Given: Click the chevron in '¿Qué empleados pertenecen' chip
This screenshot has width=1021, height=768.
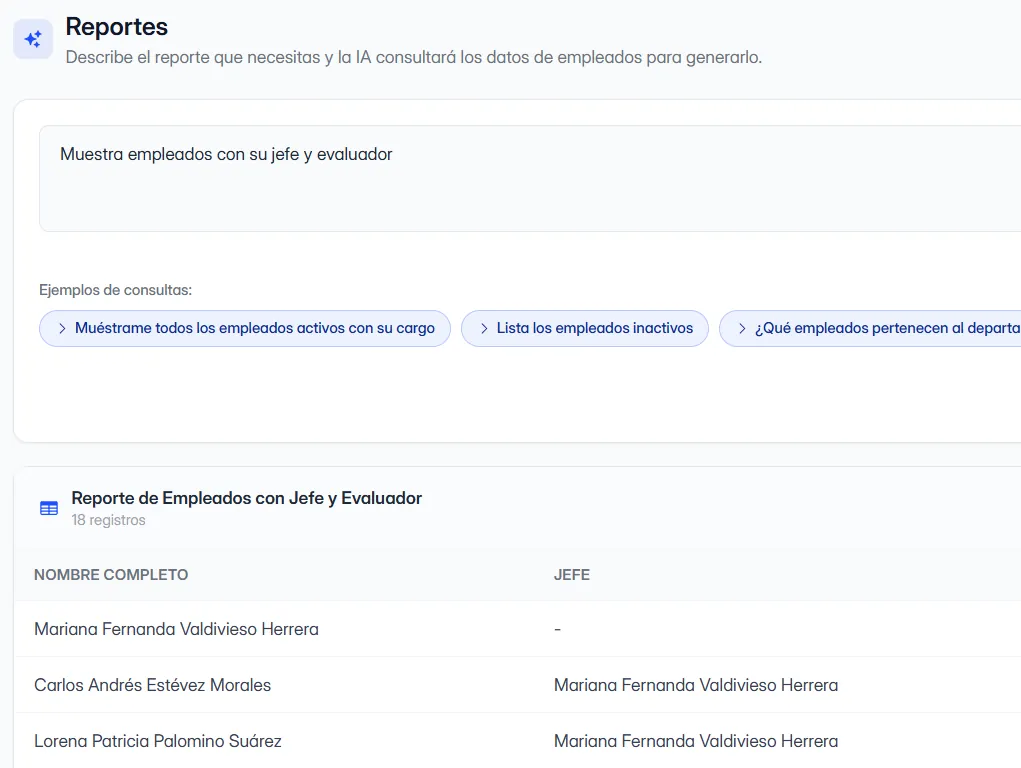Looking at the screenshot, I should click(x=742, y=328).
